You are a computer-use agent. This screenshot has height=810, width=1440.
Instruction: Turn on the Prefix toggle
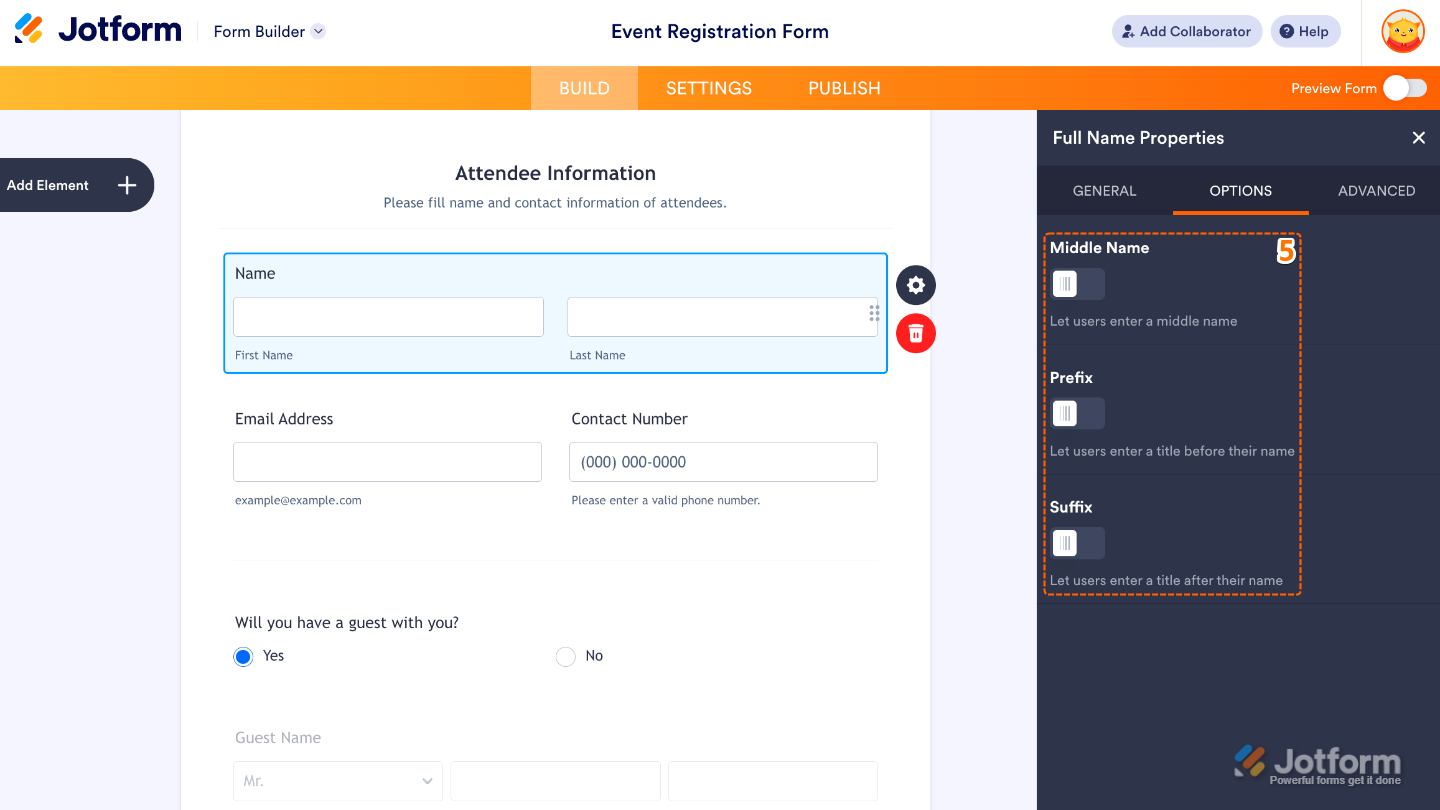tap(1077, 413)
